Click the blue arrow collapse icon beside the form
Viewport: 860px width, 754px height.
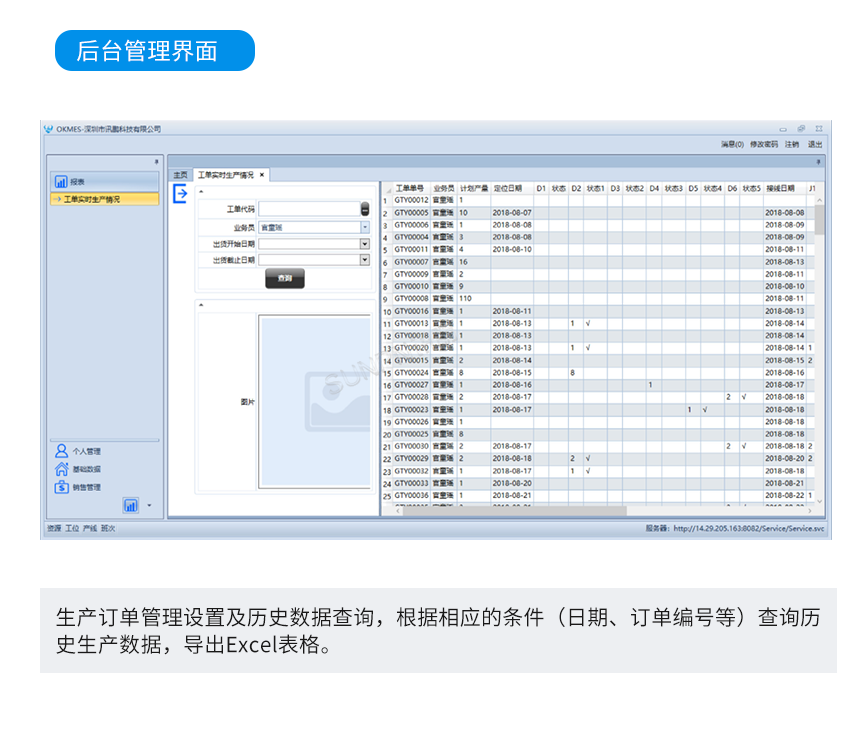pyautogui.click(x=180, y=193)
